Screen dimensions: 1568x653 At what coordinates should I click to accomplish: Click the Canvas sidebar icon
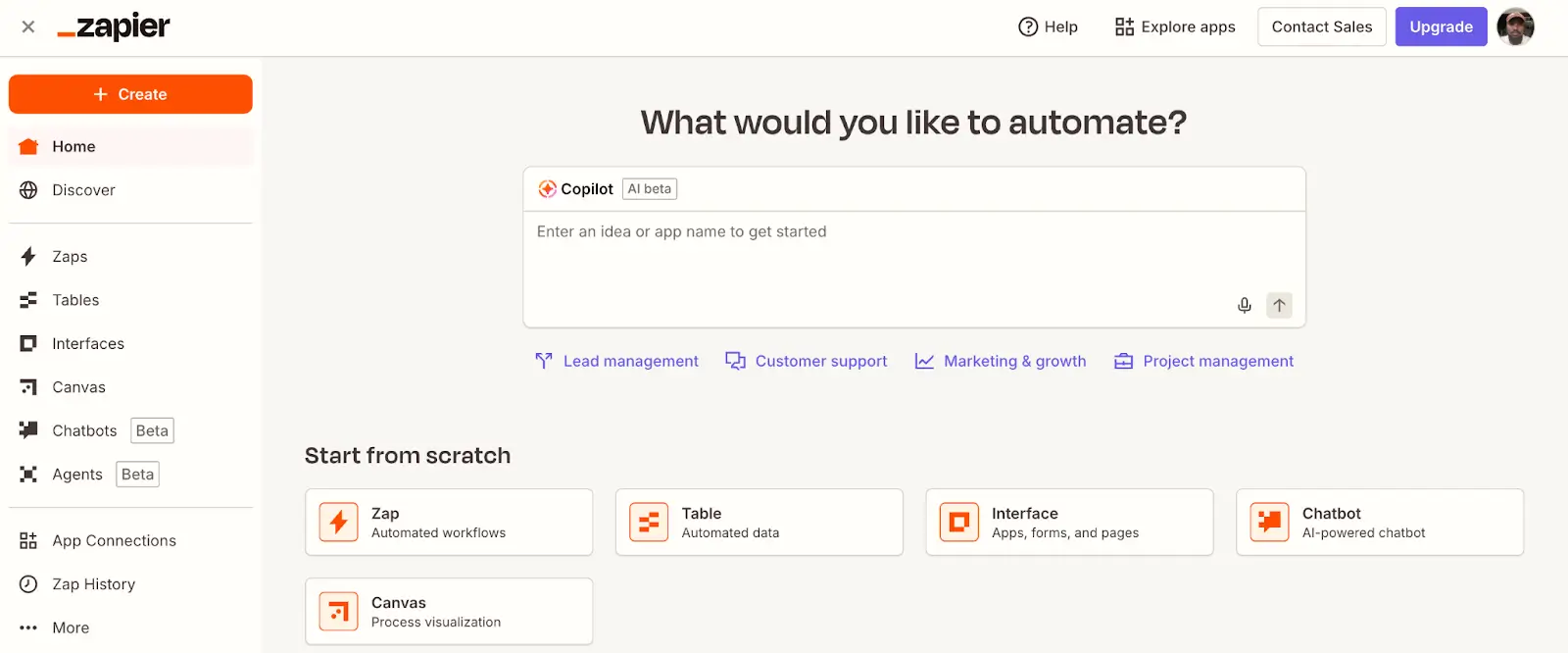pyautogui.click(x=28, y=387)
